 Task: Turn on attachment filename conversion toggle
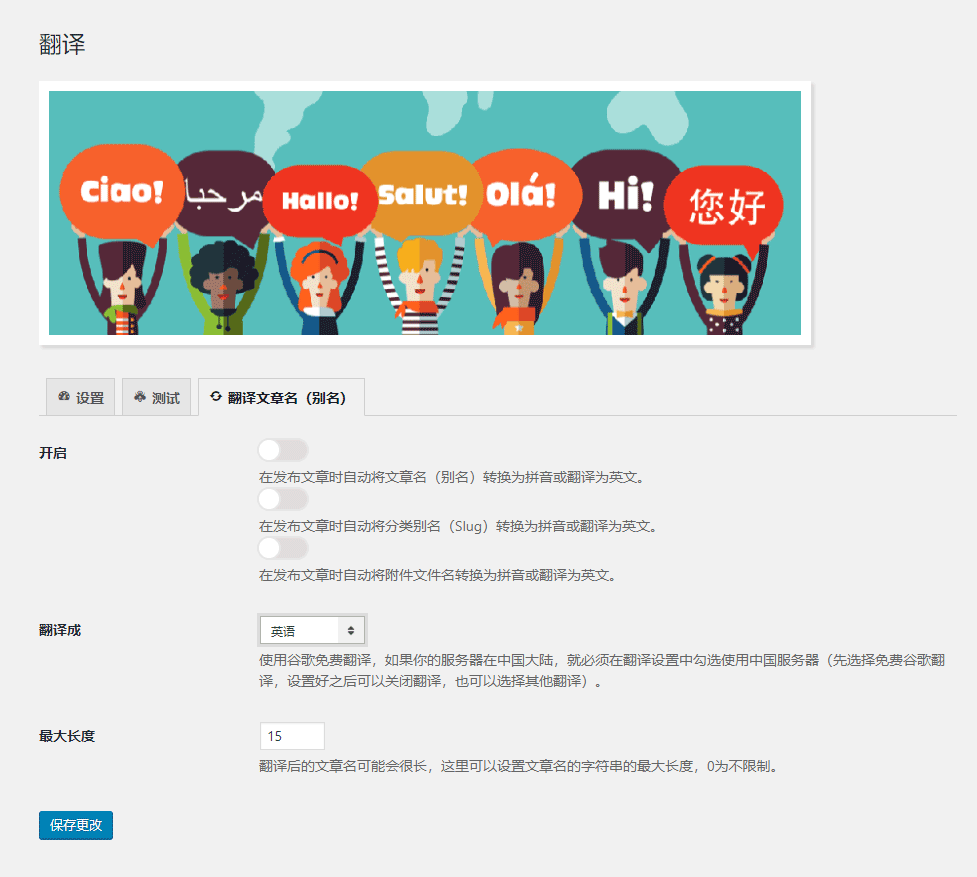tap(283, 548)
